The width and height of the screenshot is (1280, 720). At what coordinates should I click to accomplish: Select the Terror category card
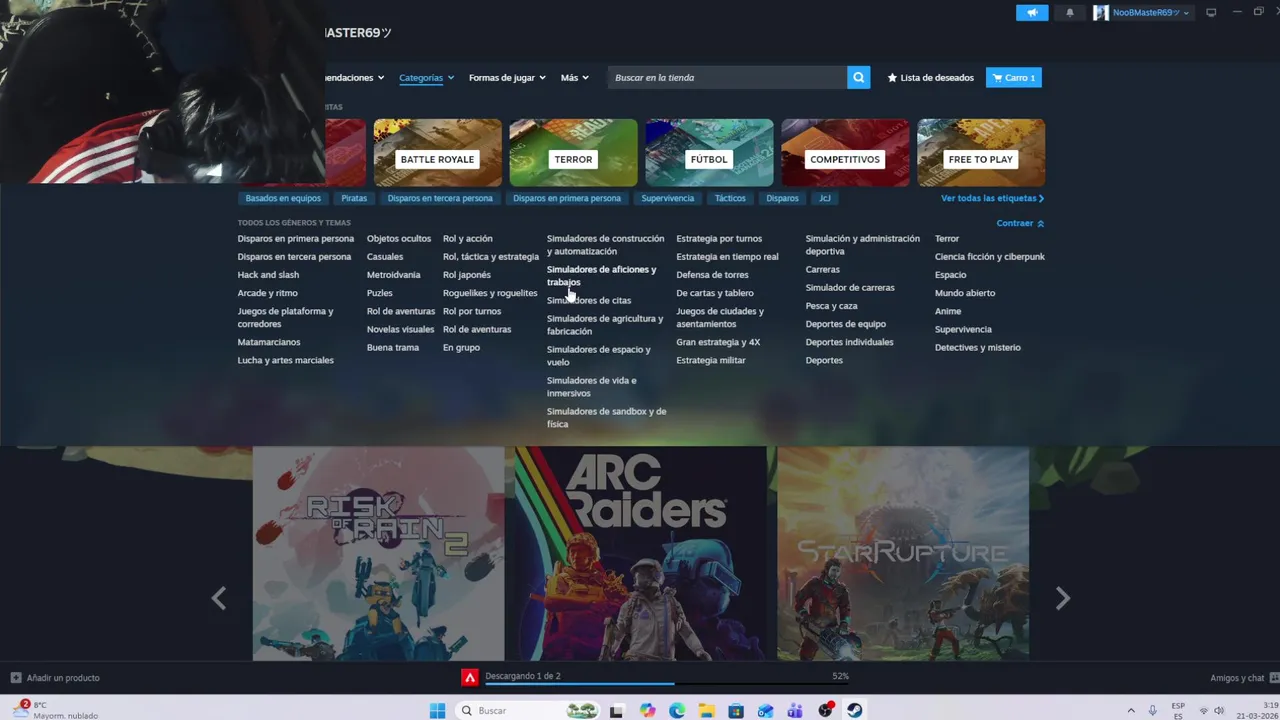573,153
